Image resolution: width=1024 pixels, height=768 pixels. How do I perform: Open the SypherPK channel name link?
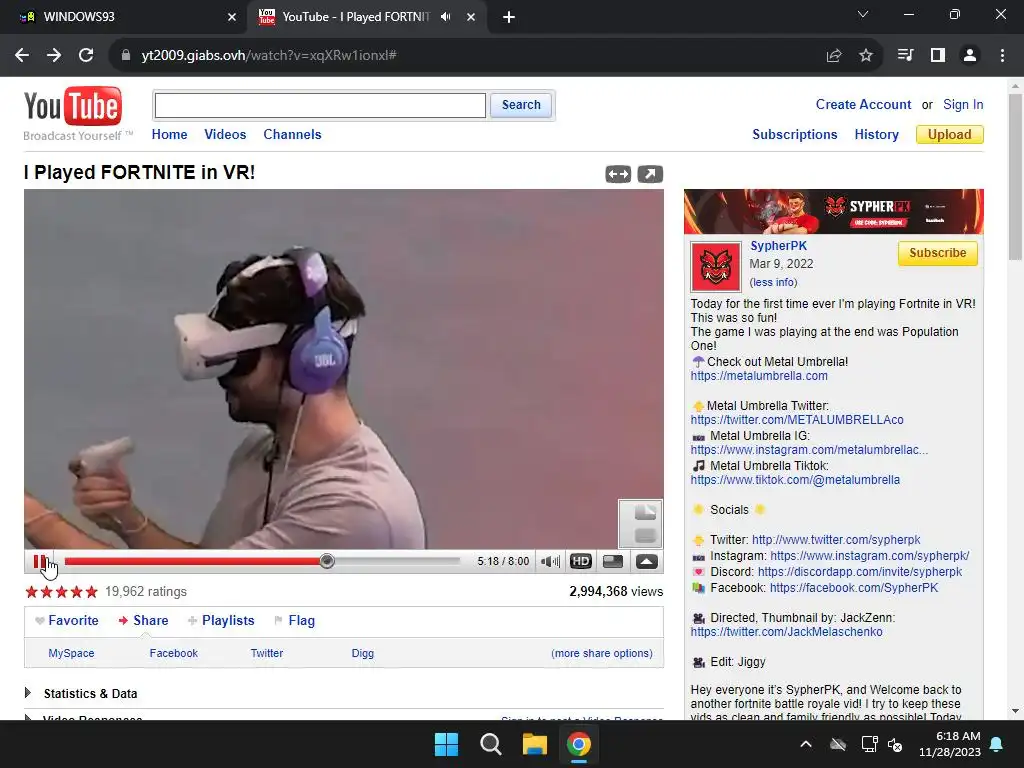pyautogui.click(x=778, y=246)
